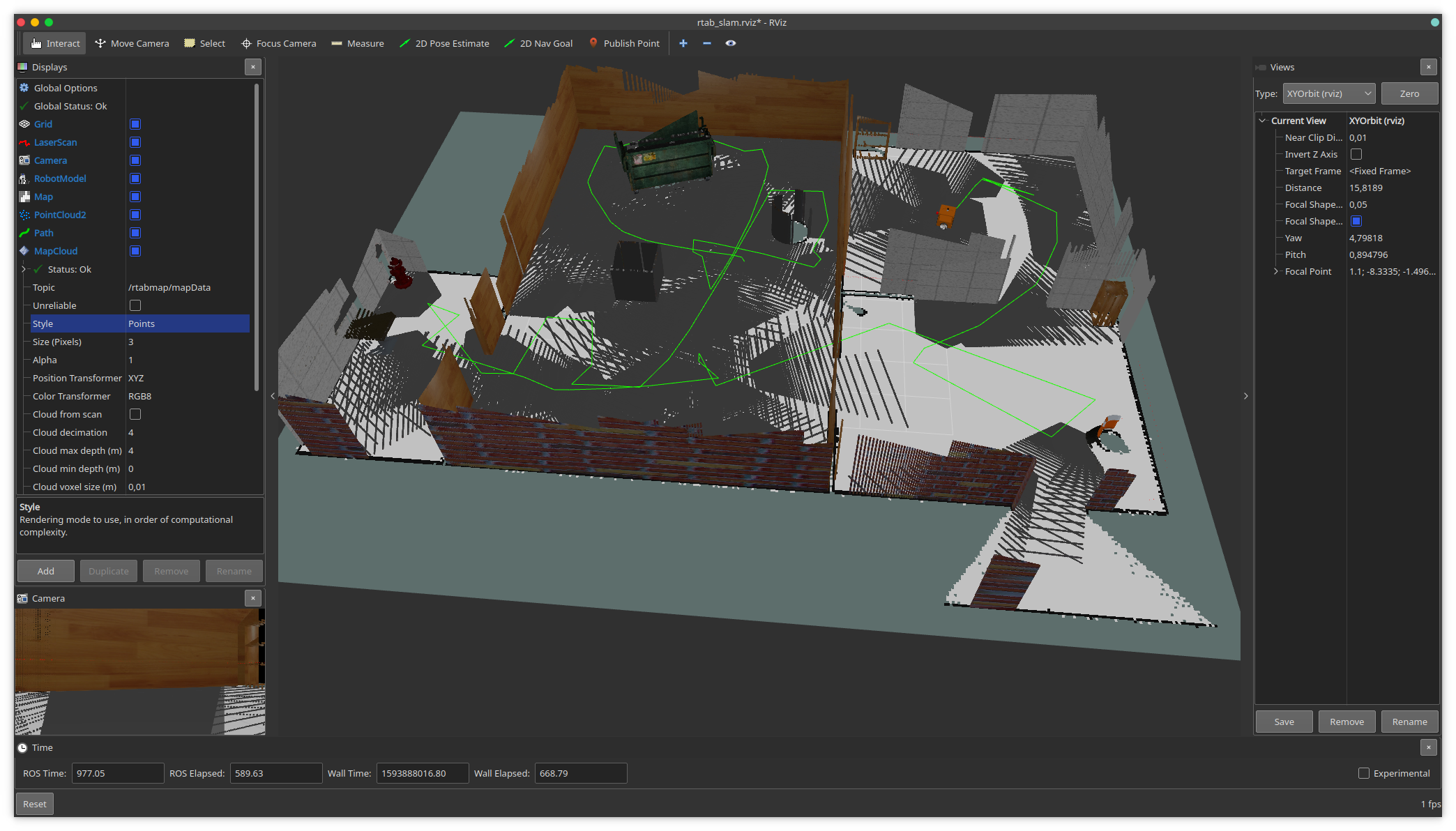This screenshot has width=1456, height=831.
Task: Activate the Publish Point tool
Action: pos(623,43)
